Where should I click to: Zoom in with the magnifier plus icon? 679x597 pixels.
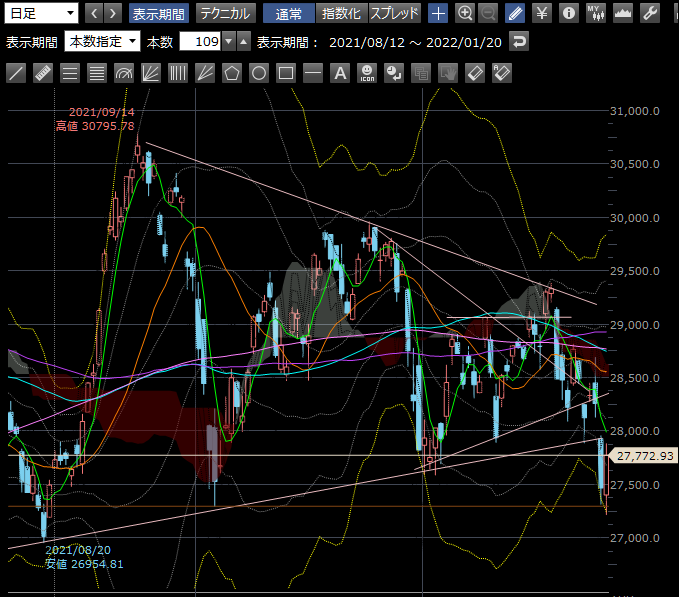[x=465, y=13]
